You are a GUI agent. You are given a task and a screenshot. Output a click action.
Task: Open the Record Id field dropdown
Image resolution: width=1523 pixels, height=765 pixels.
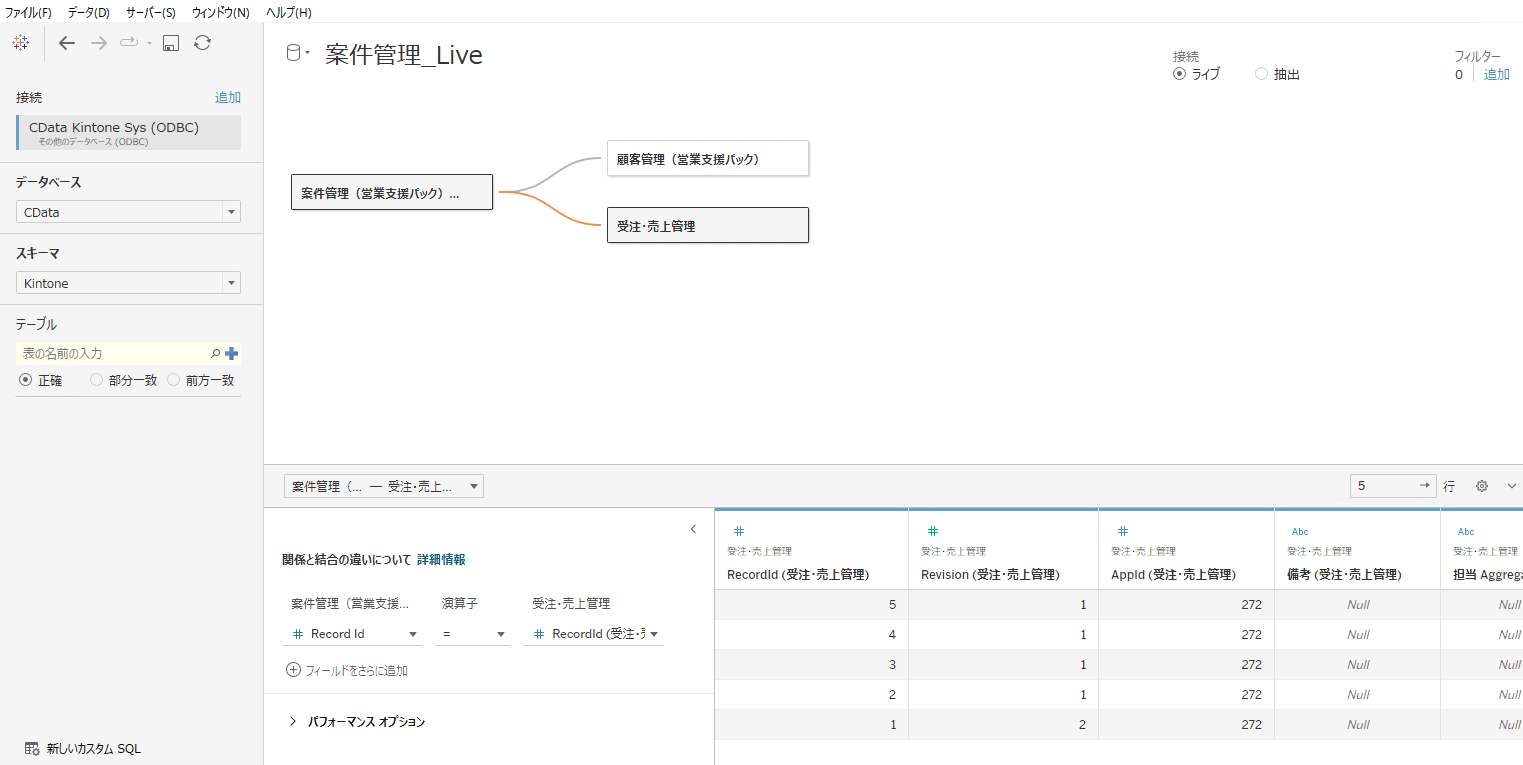pyautogui.click(x=355, y=634)
